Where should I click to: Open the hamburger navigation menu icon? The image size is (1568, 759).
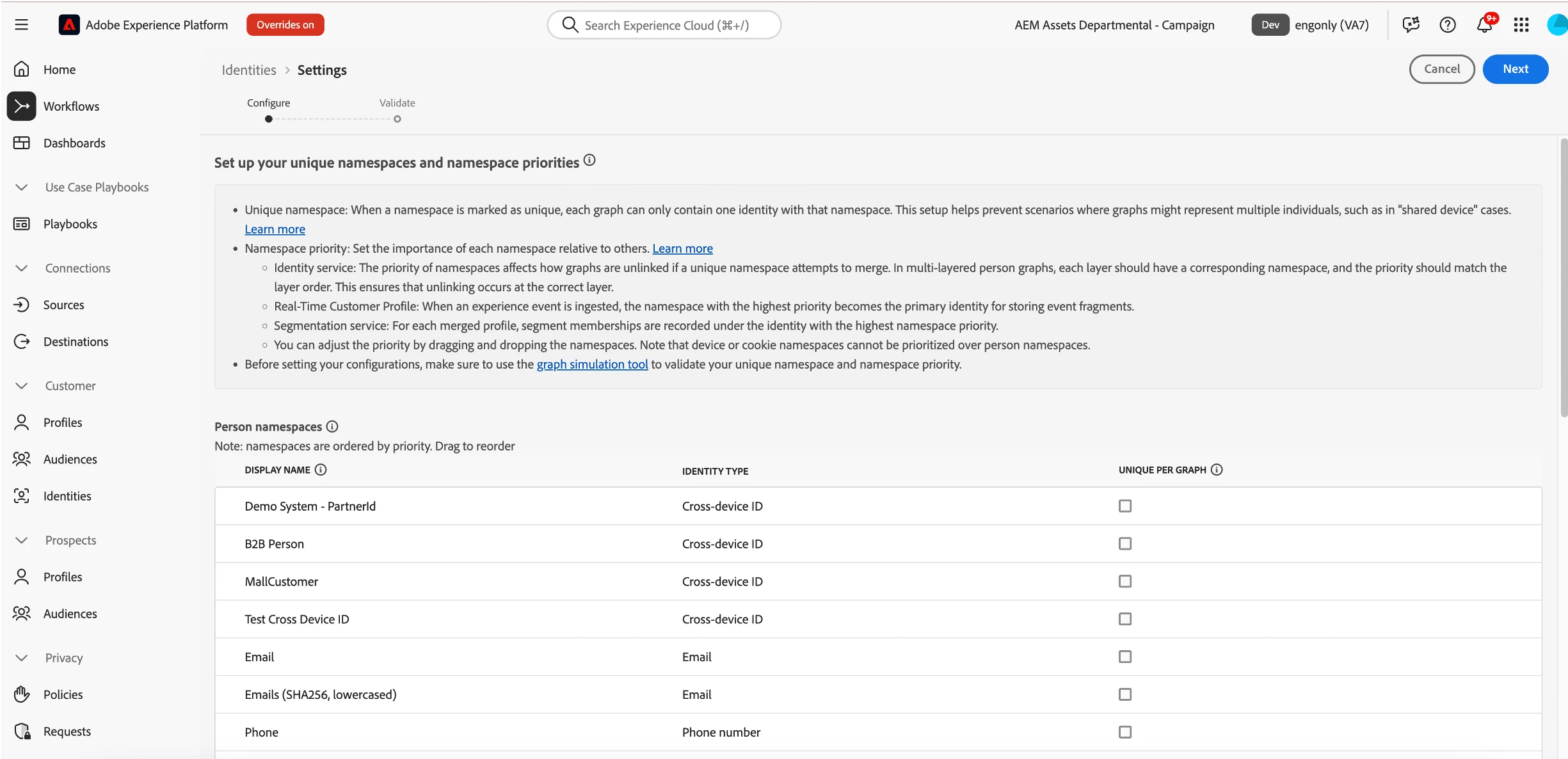click(x=21, y=25)
